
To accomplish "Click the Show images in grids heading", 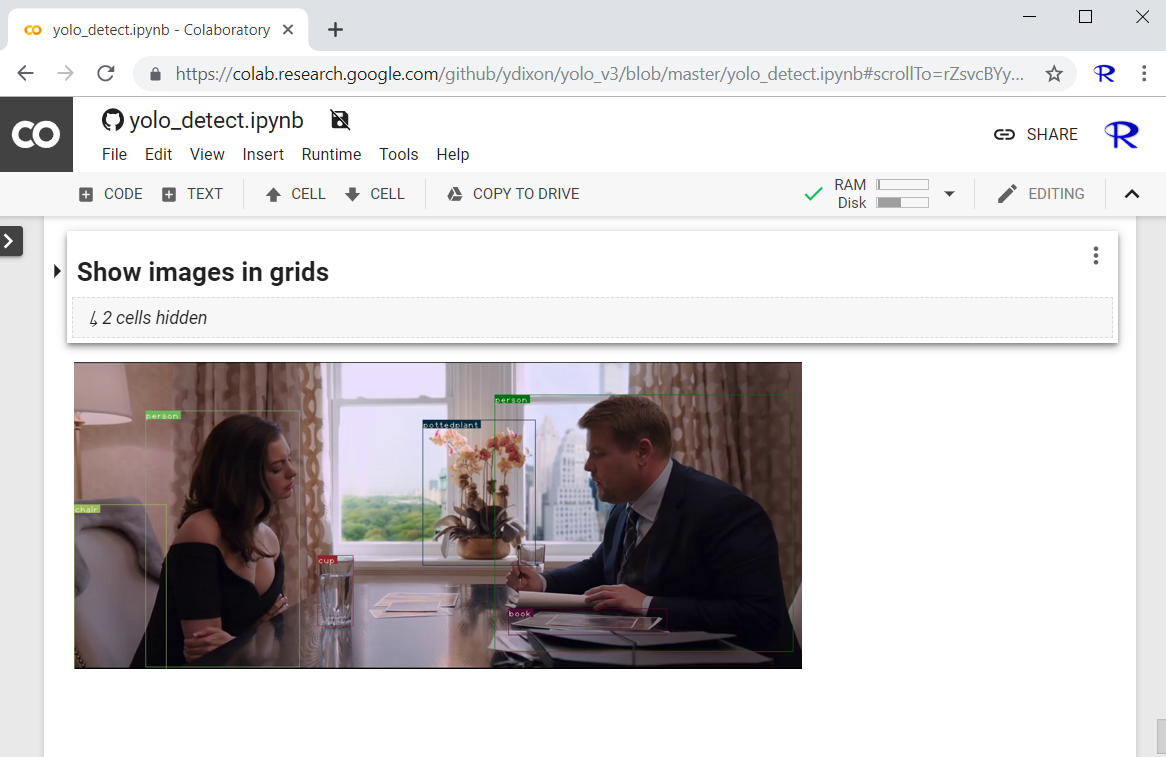I will point(203,272).
